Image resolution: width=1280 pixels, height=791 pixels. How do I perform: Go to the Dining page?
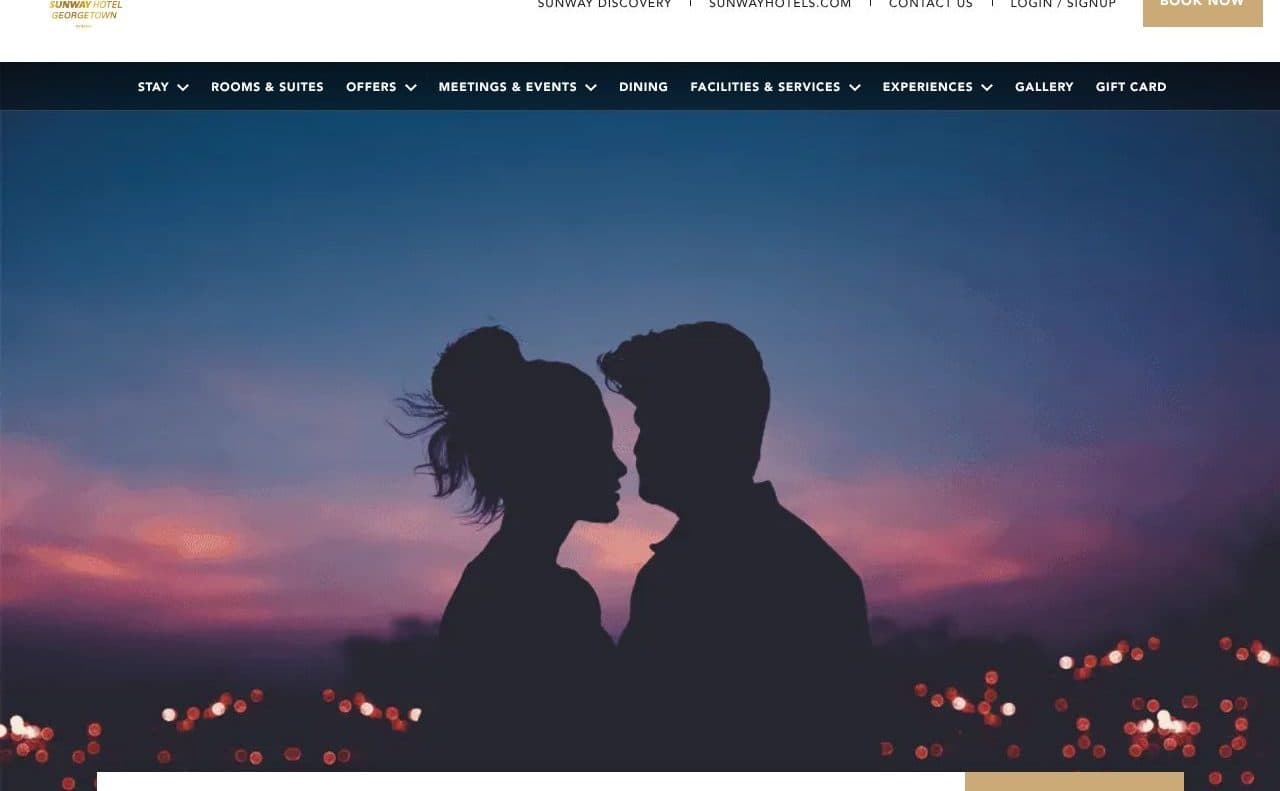tap(643, 87)
